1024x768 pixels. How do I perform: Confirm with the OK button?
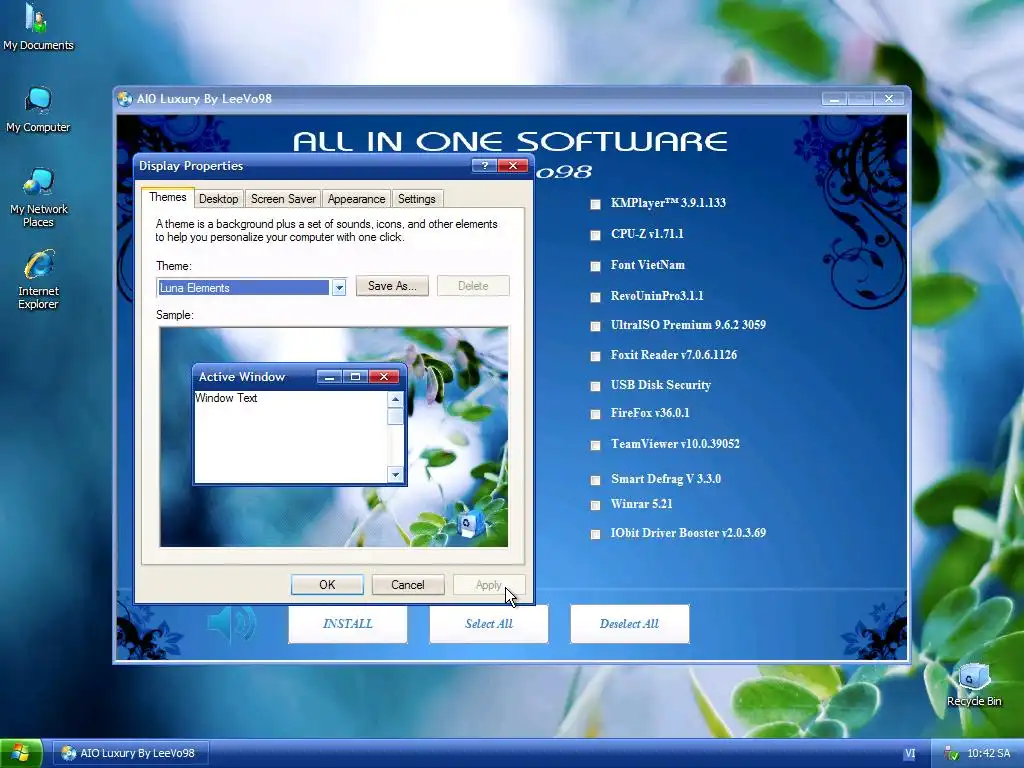pos(327,585)
